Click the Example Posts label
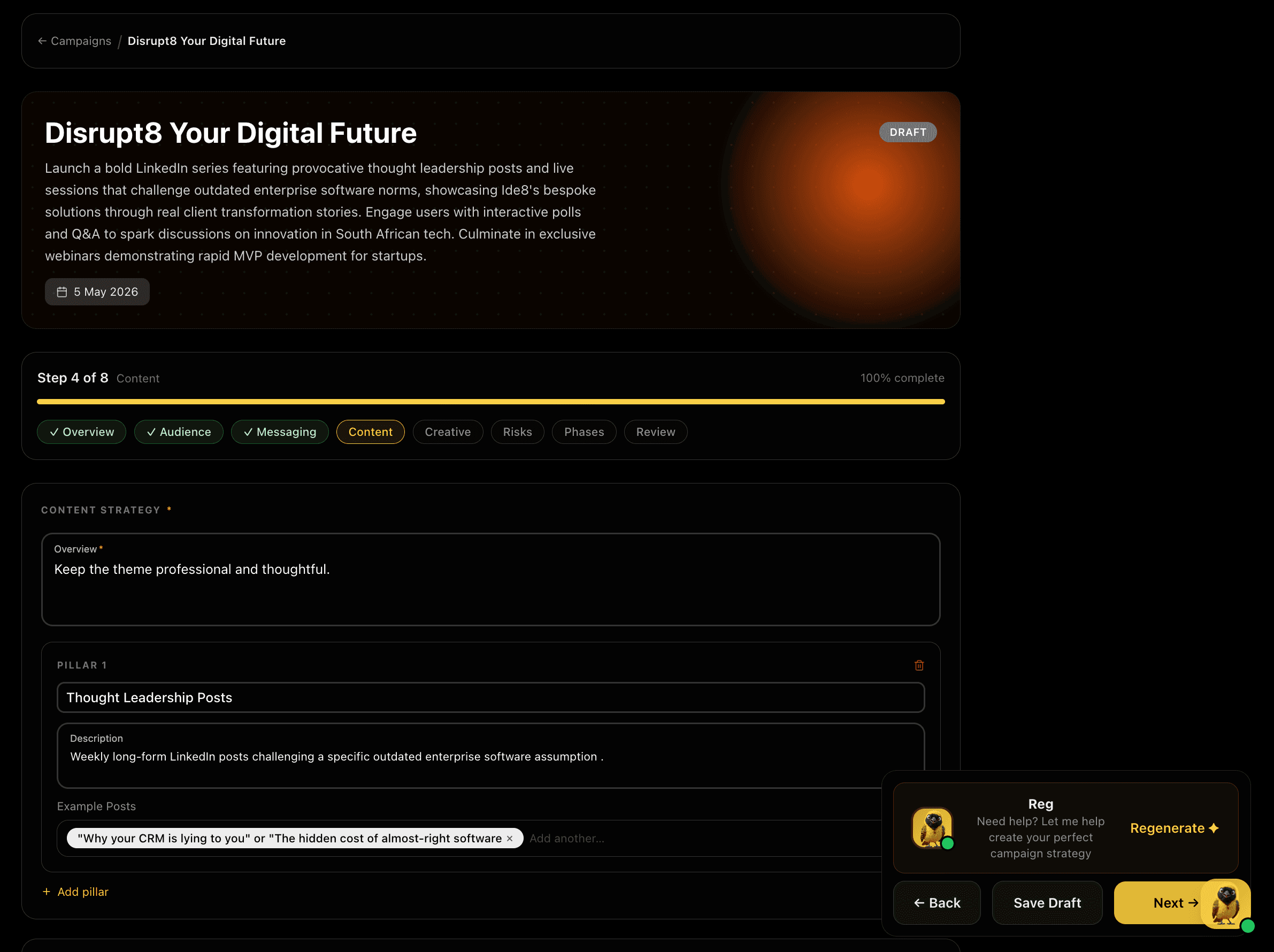This screenshot has height=952, width=1274. (96, 807)
